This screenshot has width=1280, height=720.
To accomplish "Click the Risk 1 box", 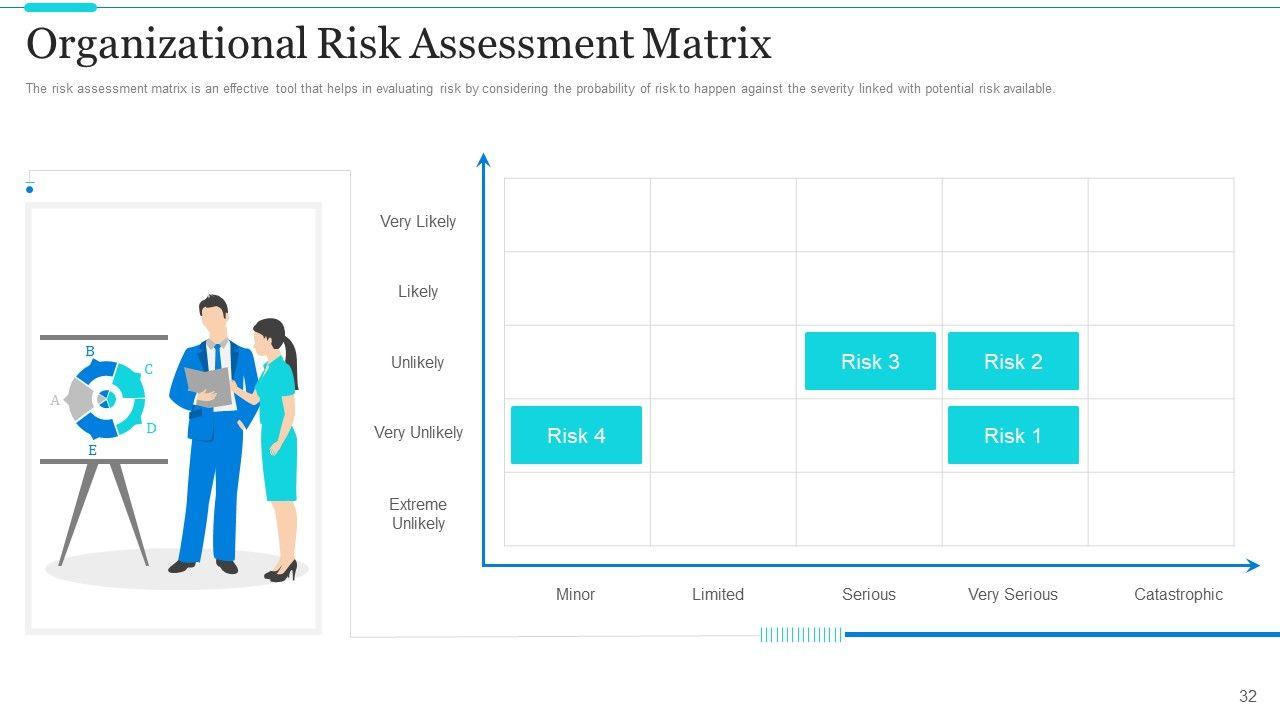I will (x=1013, y=435).
